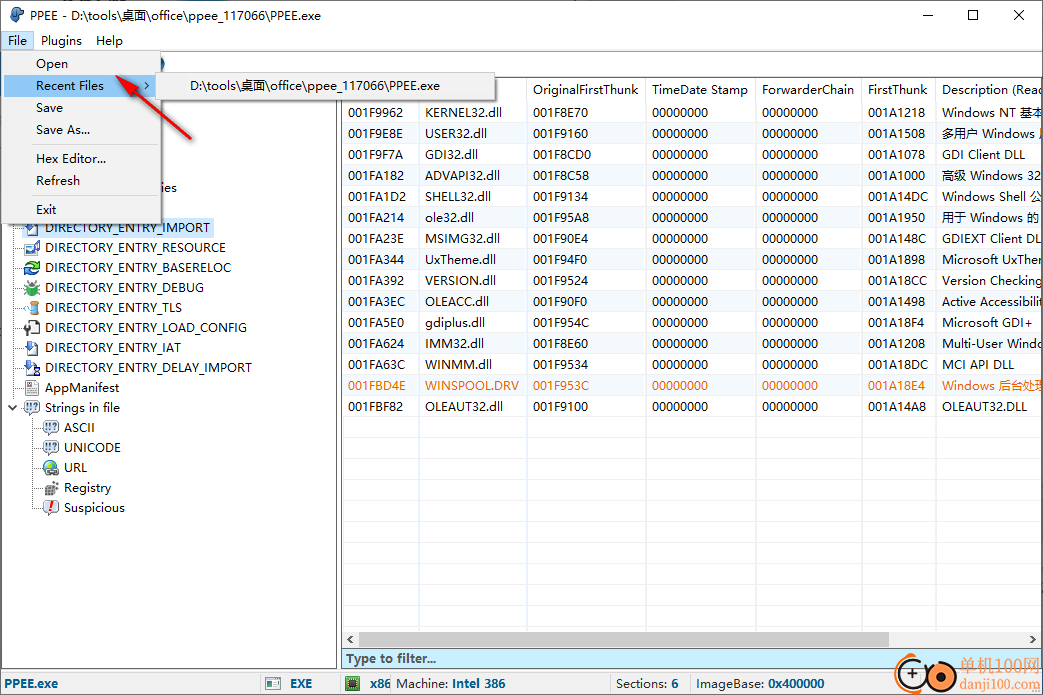Click the URL globe icon
Screen dimensions: 1043x695
click(x=51, y=468)
